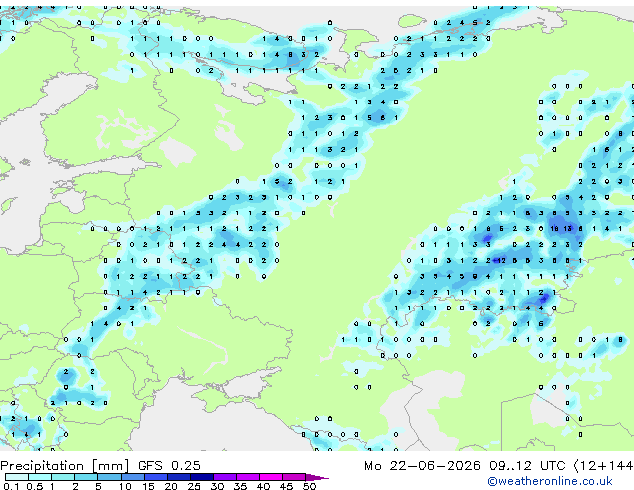Click the legend swatch between 0.5 and 1
Viewport: 634px width, 490px height.
40,477
